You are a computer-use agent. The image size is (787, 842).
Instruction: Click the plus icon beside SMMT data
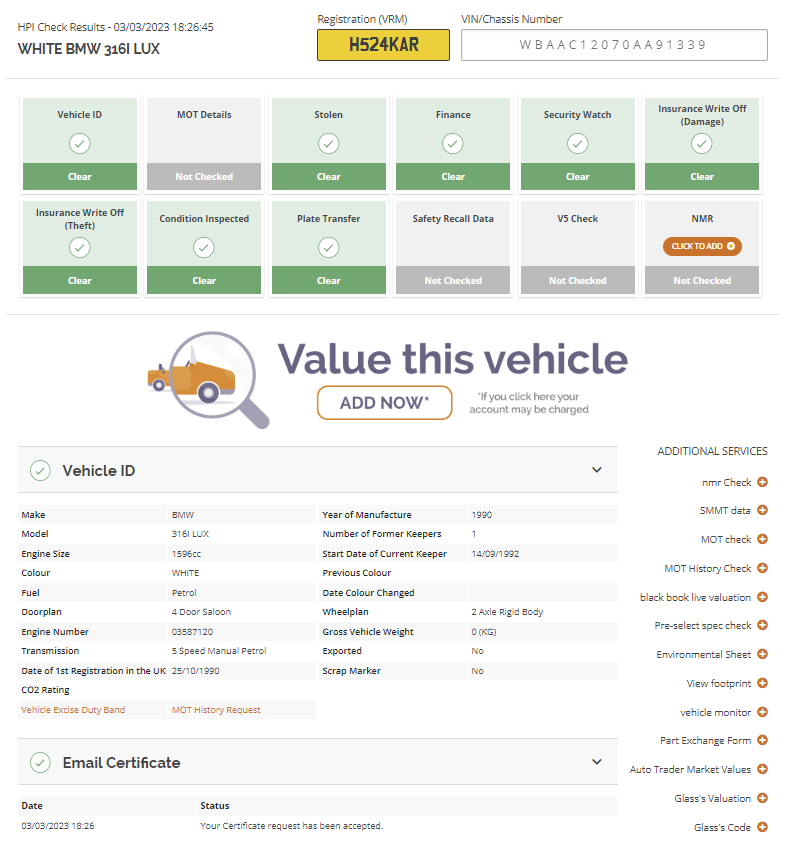pos(762,510)
